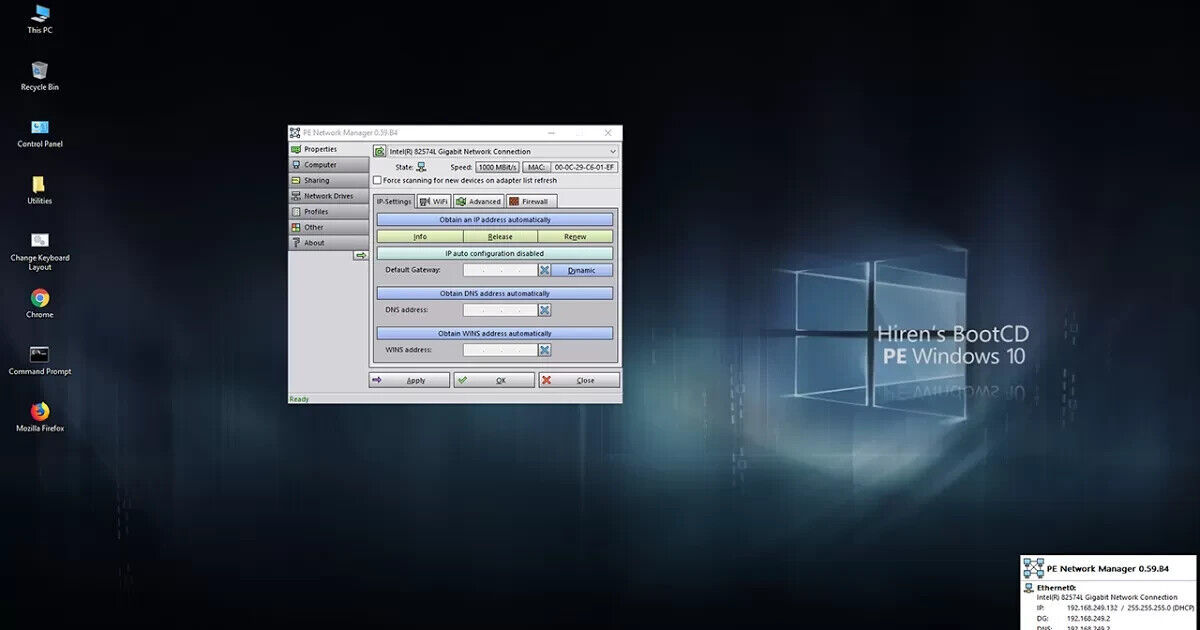Toggle Obtain an IP address automatically
This screenshot has height=630, width=1200.
495,219
